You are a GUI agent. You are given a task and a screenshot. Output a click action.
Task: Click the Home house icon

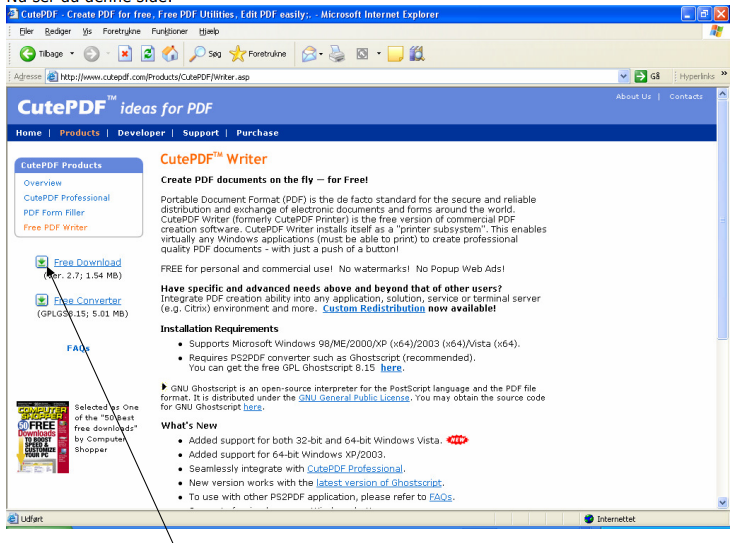tap(170, 54)
